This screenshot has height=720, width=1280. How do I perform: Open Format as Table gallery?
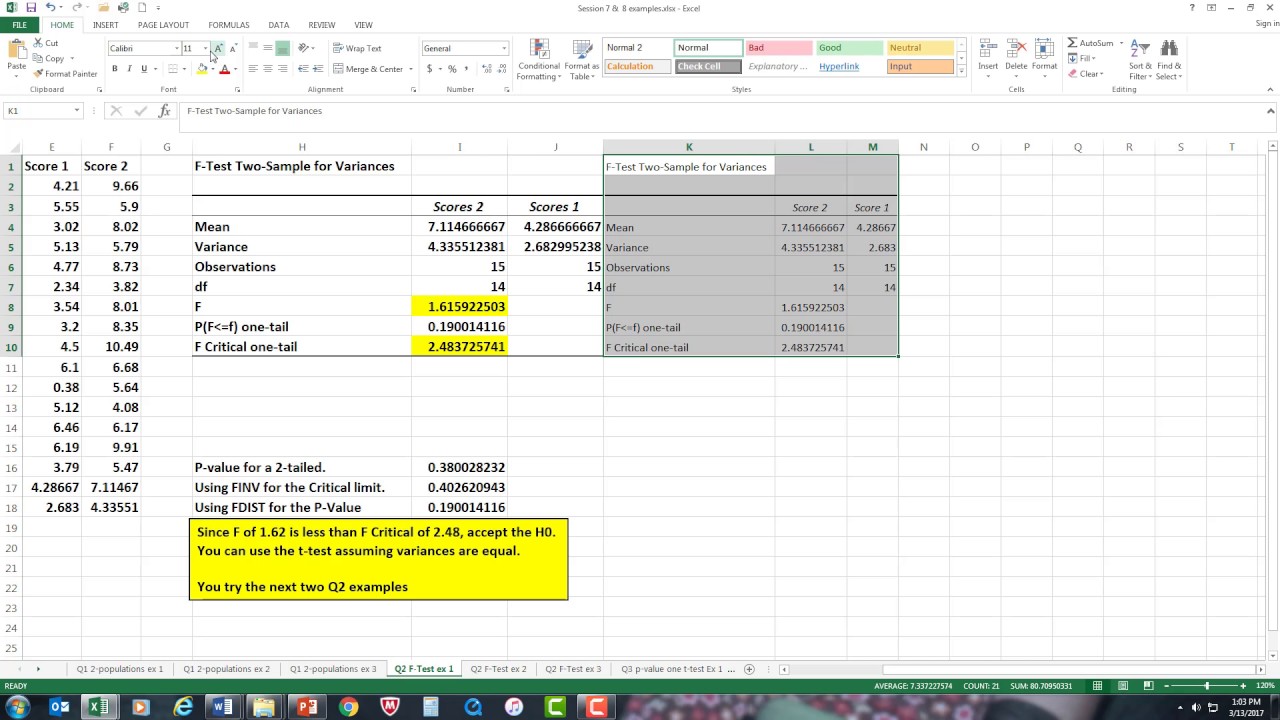tap(581, 59)
